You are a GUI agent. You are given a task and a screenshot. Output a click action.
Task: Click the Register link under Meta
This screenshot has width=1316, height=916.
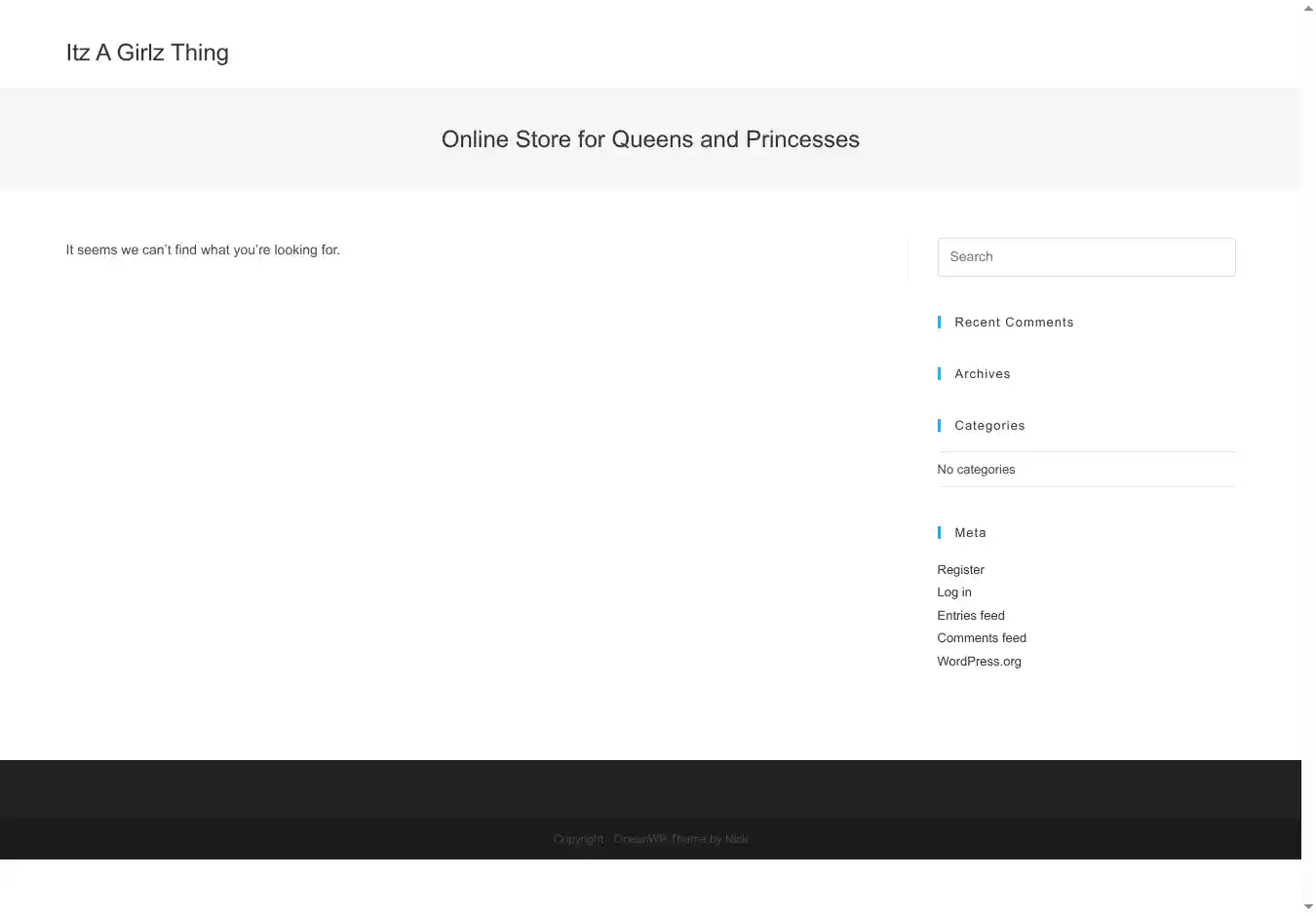click(x=960, y=570)
